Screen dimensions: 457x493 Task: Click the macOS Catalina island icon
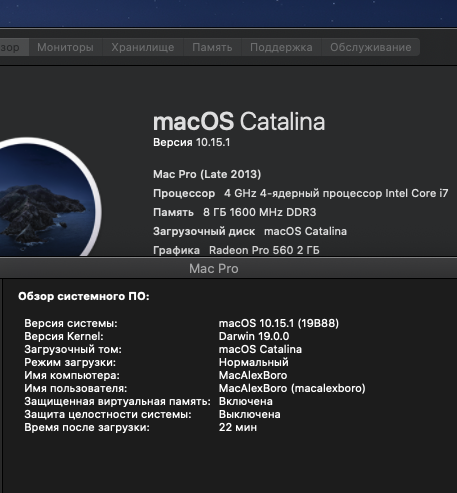(48, 198)
